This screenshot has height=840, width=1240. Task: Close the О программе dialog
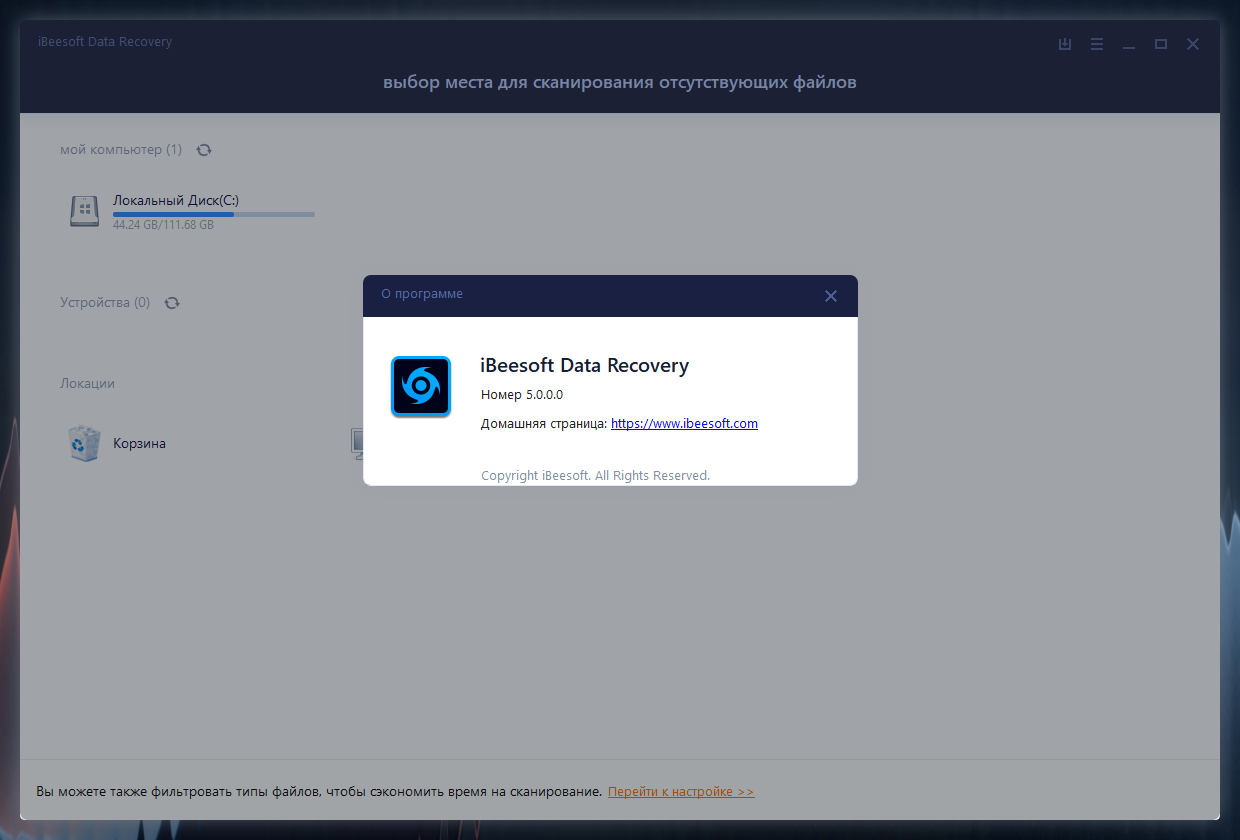point(830,296)
